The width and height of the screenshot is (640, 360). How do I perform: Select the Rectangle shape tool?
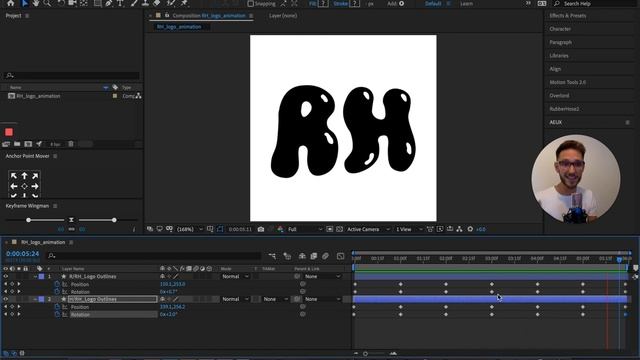(x=98, y=3)
